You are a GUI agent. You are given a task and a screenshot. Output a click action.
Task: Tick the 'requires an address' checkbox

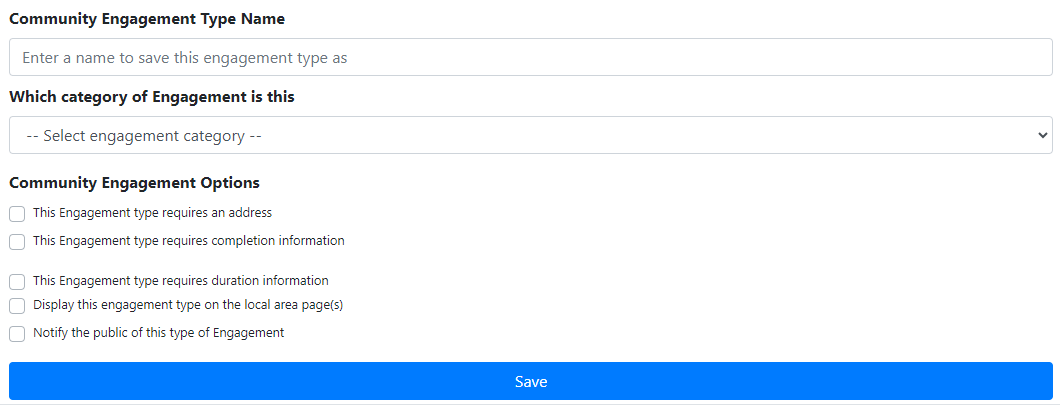click(x=17, y=214)
